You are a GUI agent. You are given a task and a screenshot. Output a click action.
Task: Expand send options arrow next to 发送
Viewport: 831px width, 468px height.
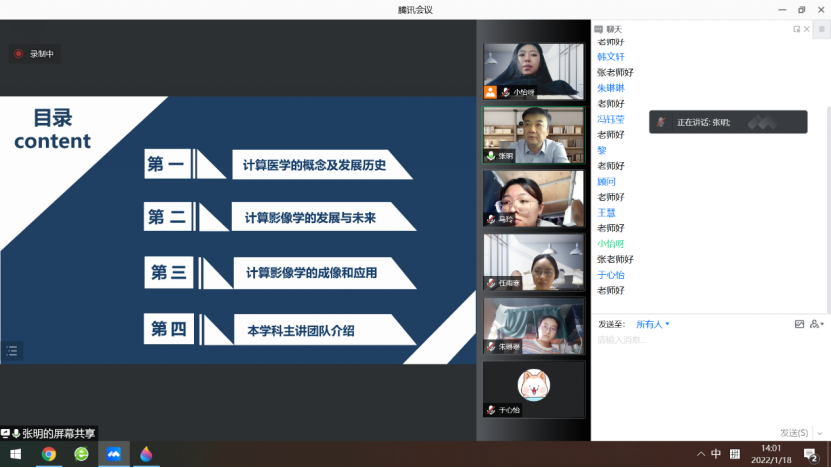[x=820, y=432]
